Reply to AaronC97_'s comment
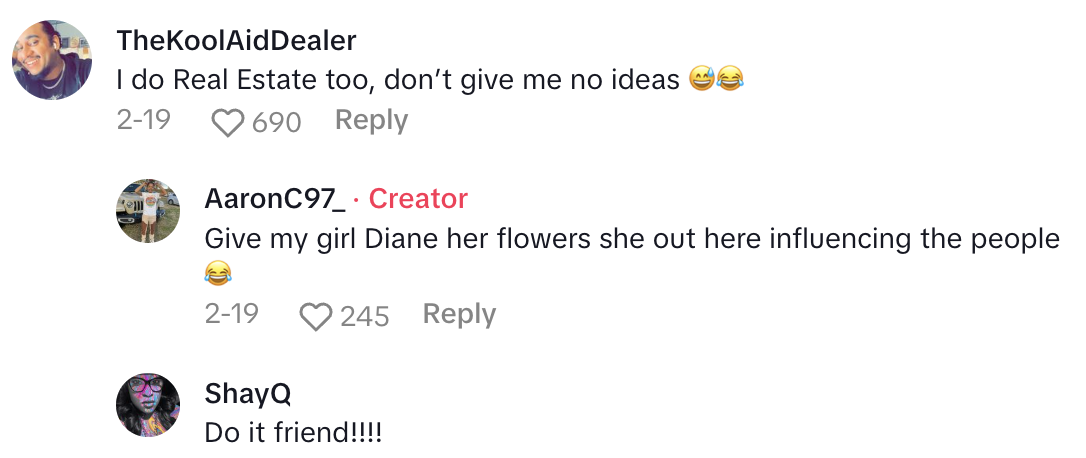1086x458 pixels. pos(459,315)
